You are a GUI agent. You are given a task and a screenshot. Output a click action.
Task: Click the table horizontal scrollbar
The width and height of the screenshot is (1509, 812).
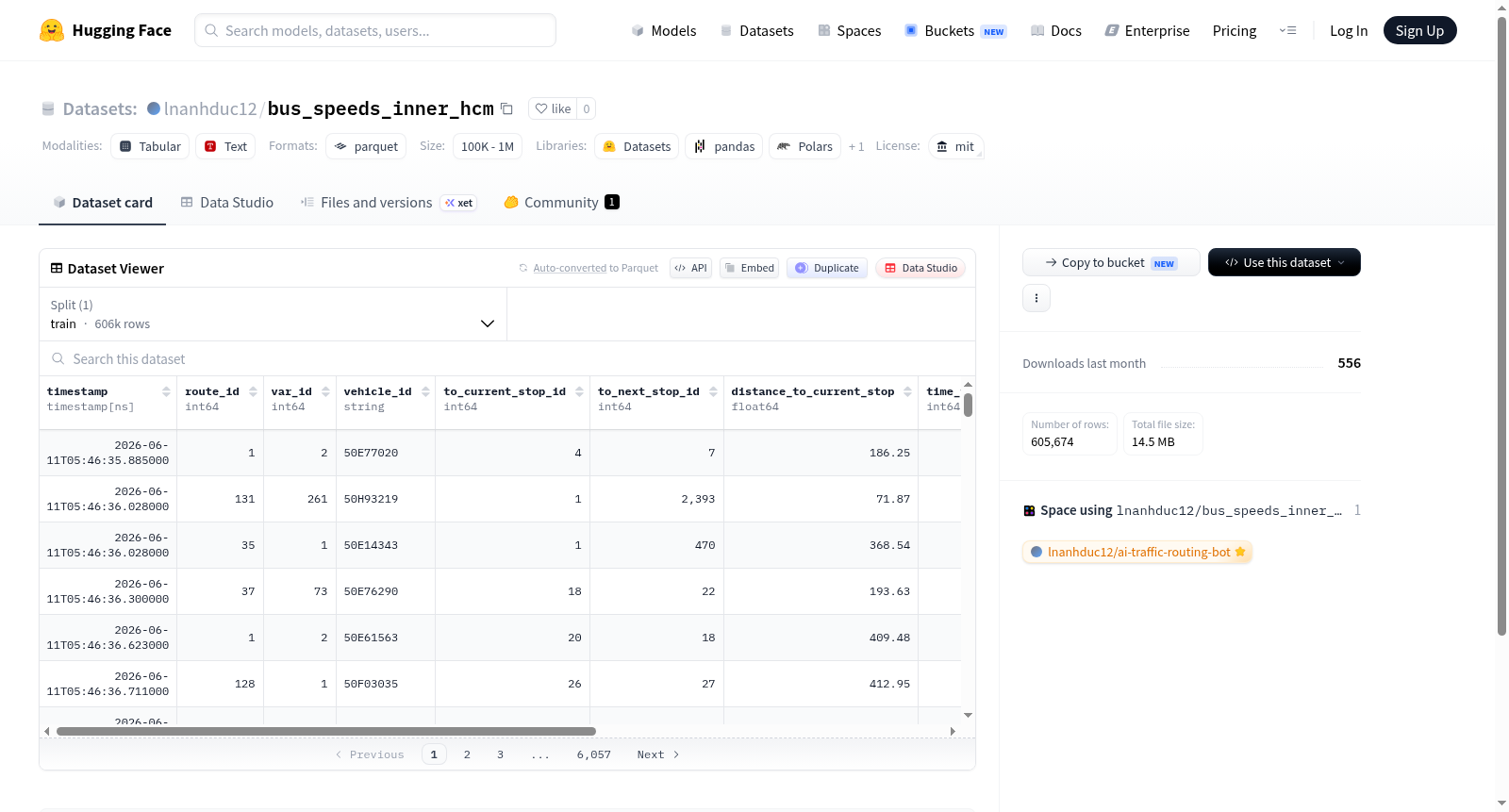[x=326, y=731]
